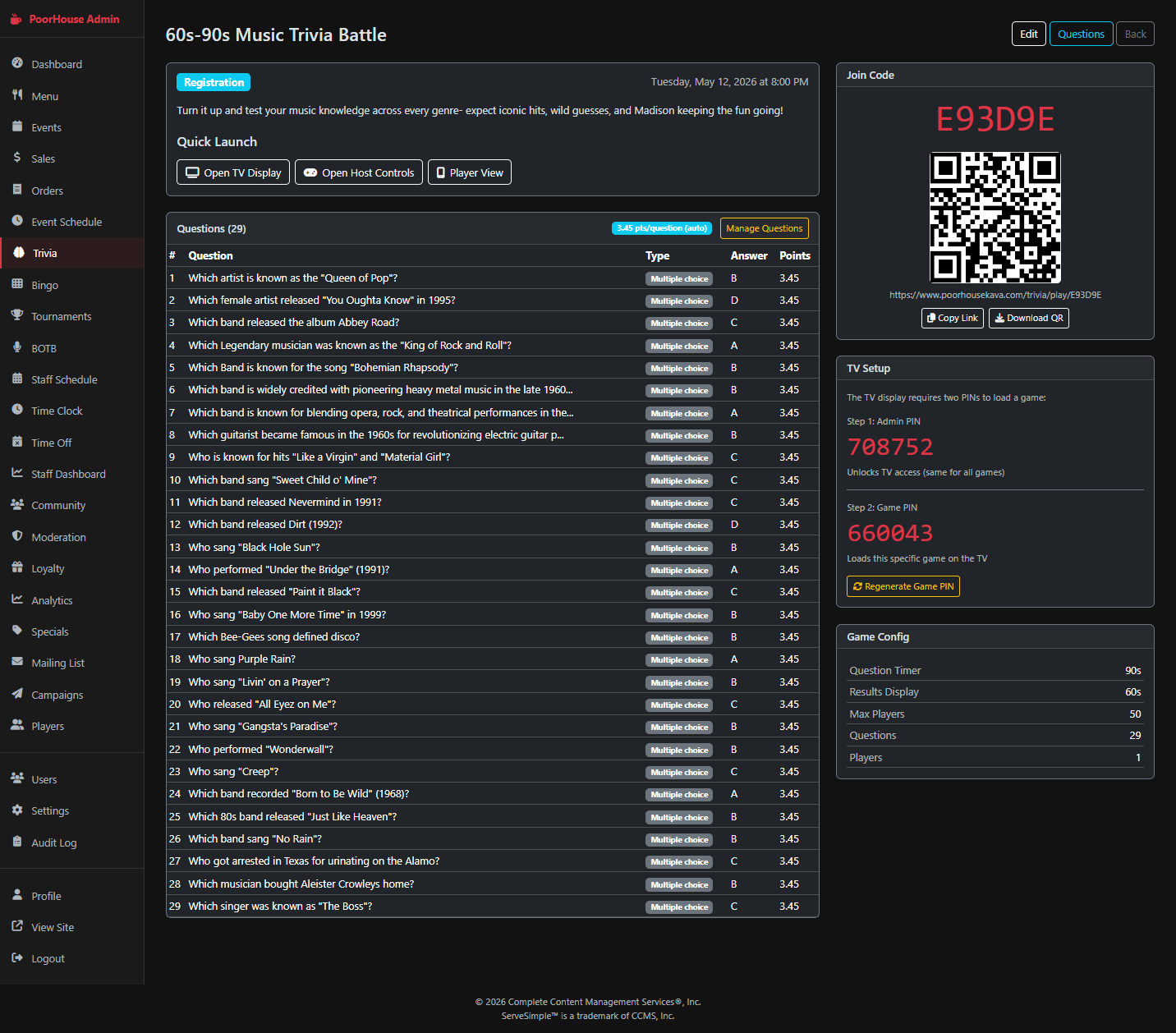Click question "Which singer was known as The Boss?"
The image size is (1176, 1033).
[x=280, y=907]
